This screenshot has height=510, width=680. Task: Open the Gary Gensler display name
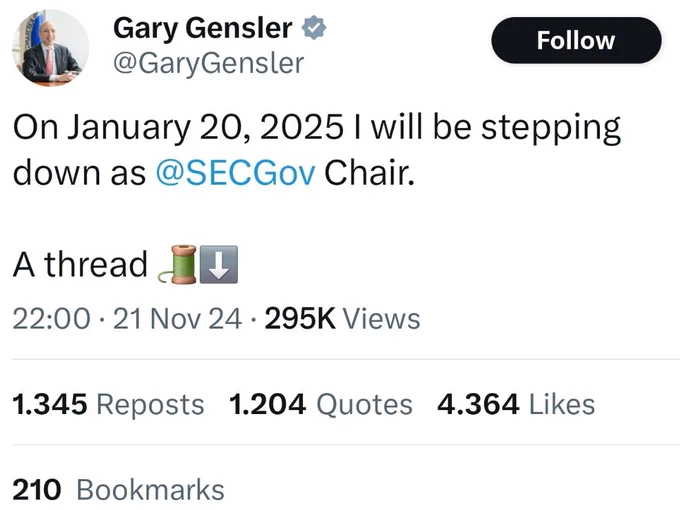[203, 28]
